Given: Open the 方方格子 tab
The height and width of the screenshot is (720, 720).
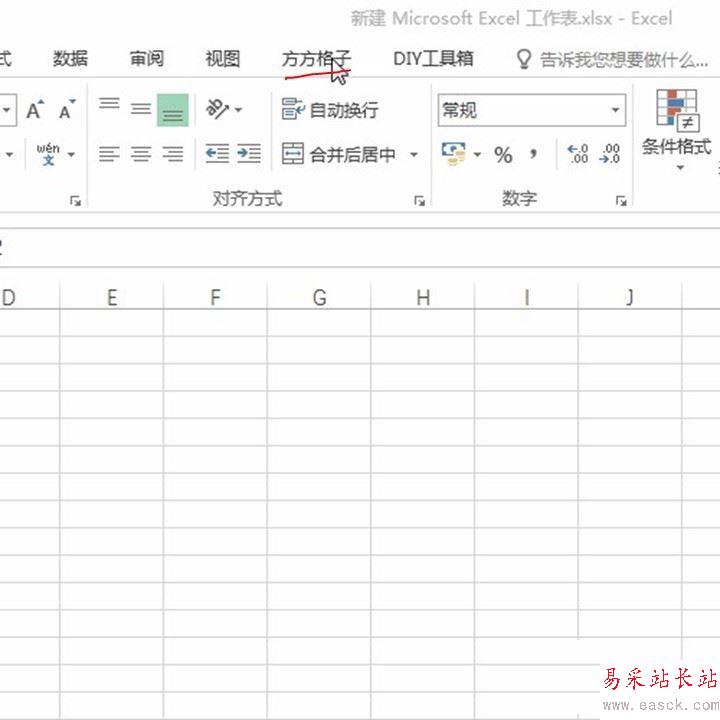Looking at the screenshot, I should [x=316, y=59].
